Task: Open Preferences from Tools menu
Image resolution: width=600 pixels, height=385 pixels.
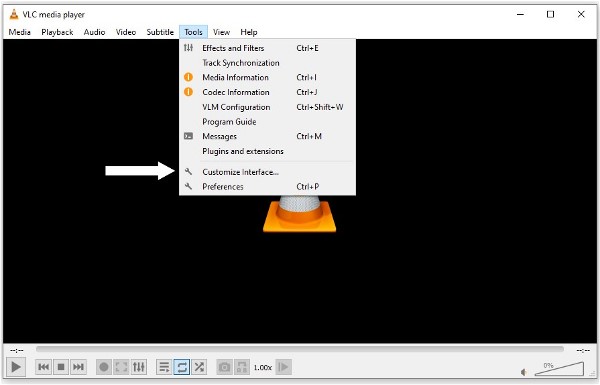Action: tap(267, 187)
